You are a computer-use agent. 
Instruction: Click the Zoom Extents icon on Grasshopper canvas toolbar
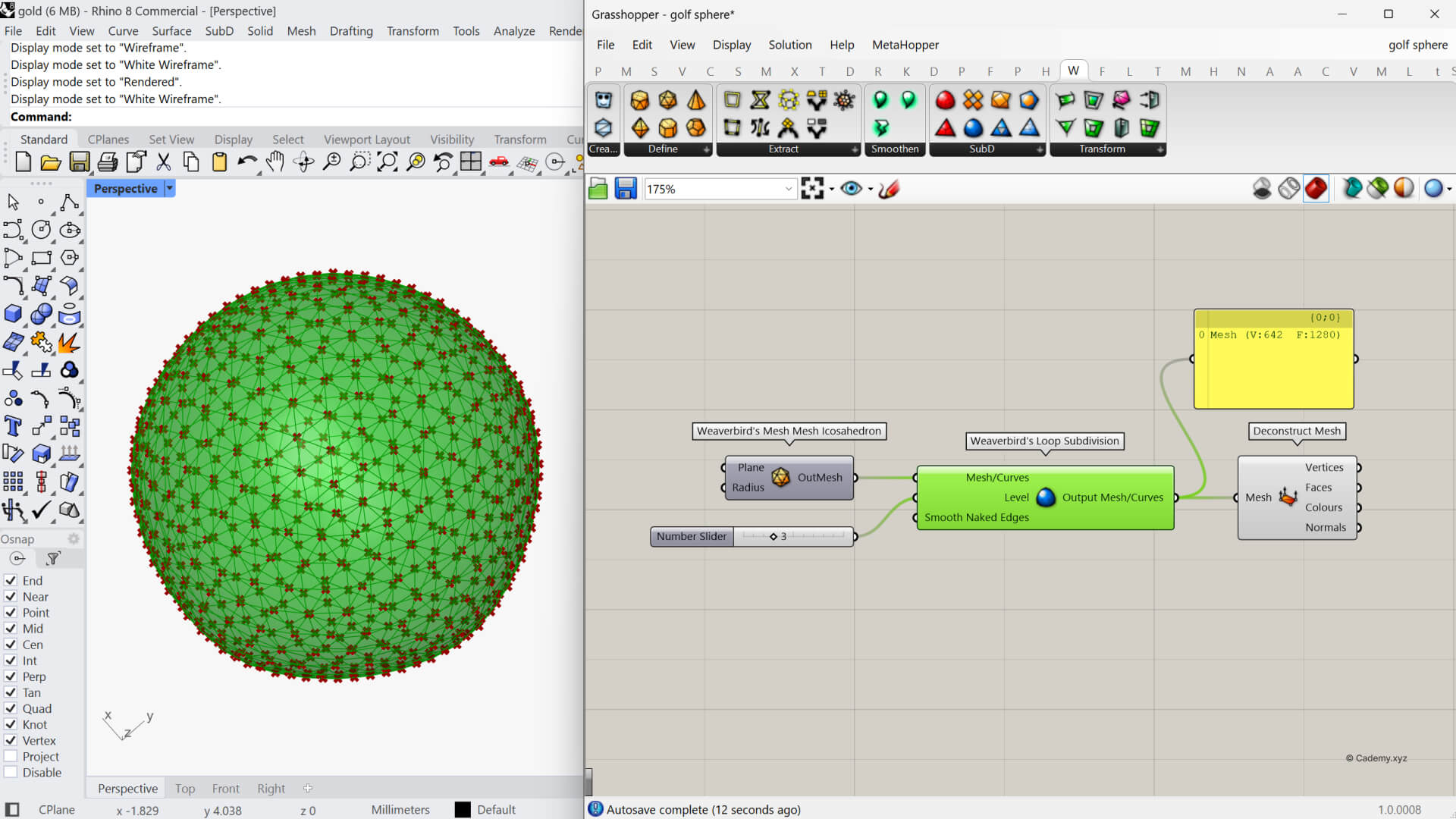[x=811, y=188]
